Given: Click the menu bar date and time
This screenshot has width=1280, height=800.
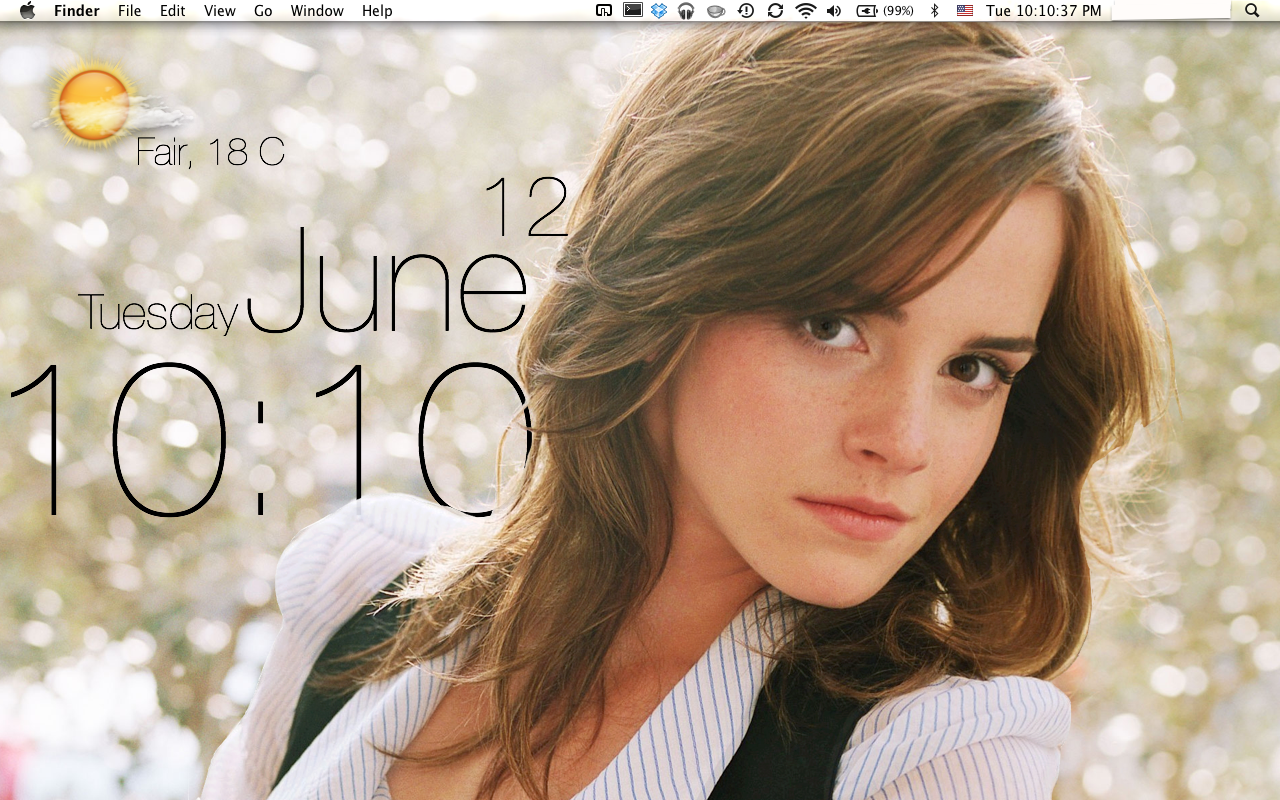Looking at the screenshot, I should [x=1043, y=11].
